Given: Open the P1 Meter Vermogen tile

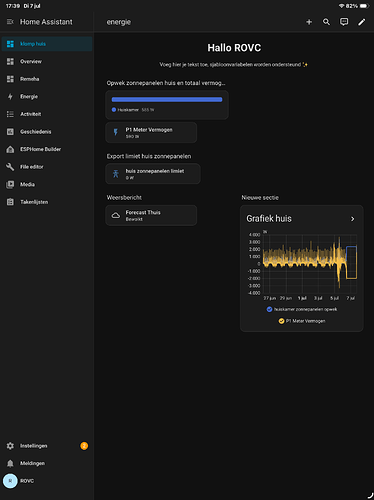Looking at the screenshot, I should [151, 133].
